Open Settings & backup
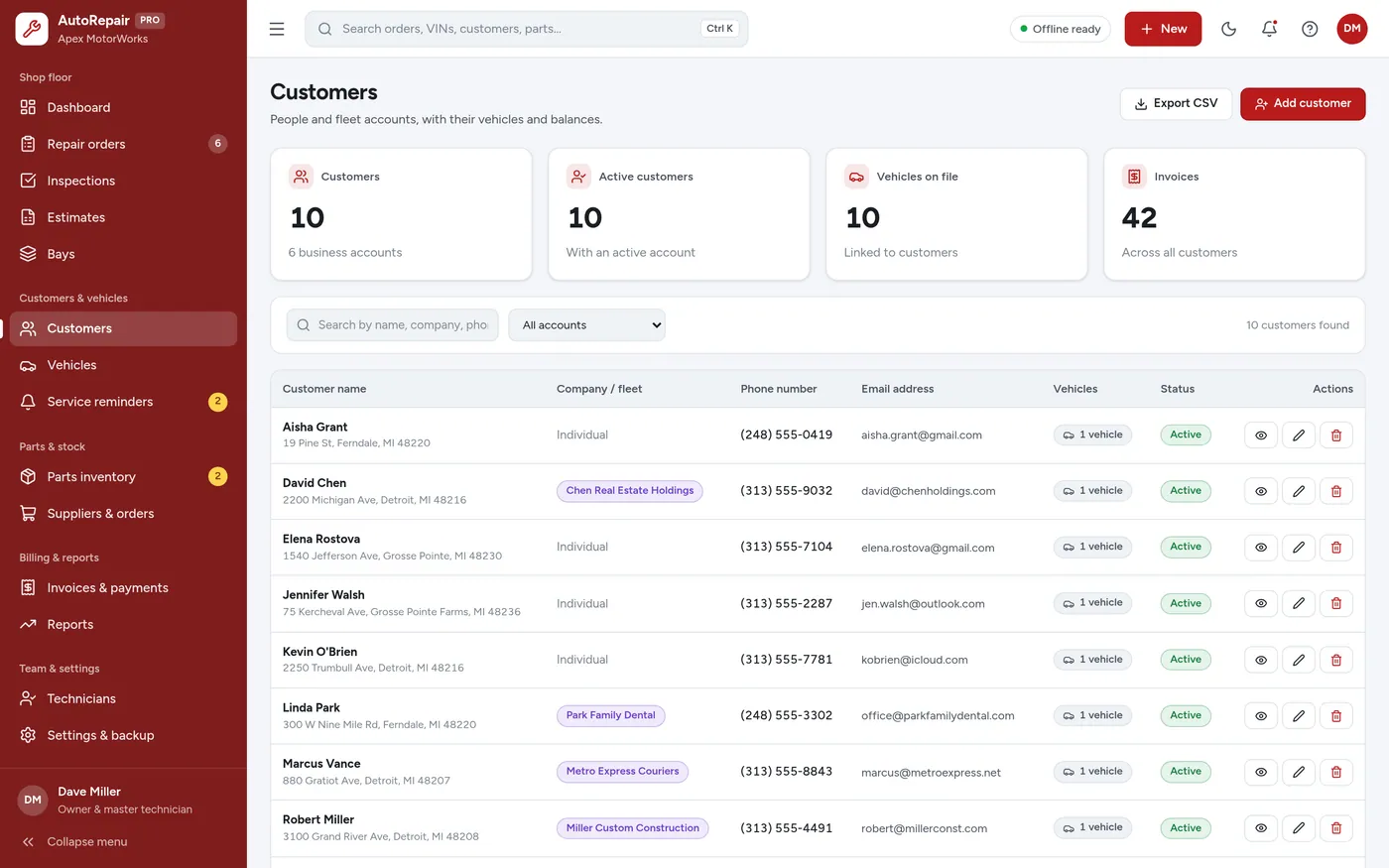 (x=123, y=736)
